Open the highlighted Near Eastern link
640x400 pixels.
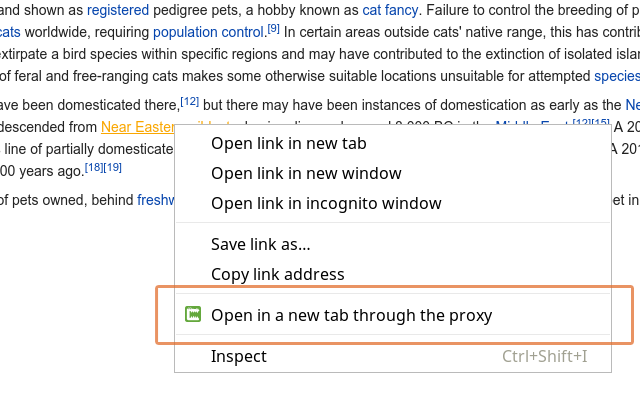(x=138, y=127)
